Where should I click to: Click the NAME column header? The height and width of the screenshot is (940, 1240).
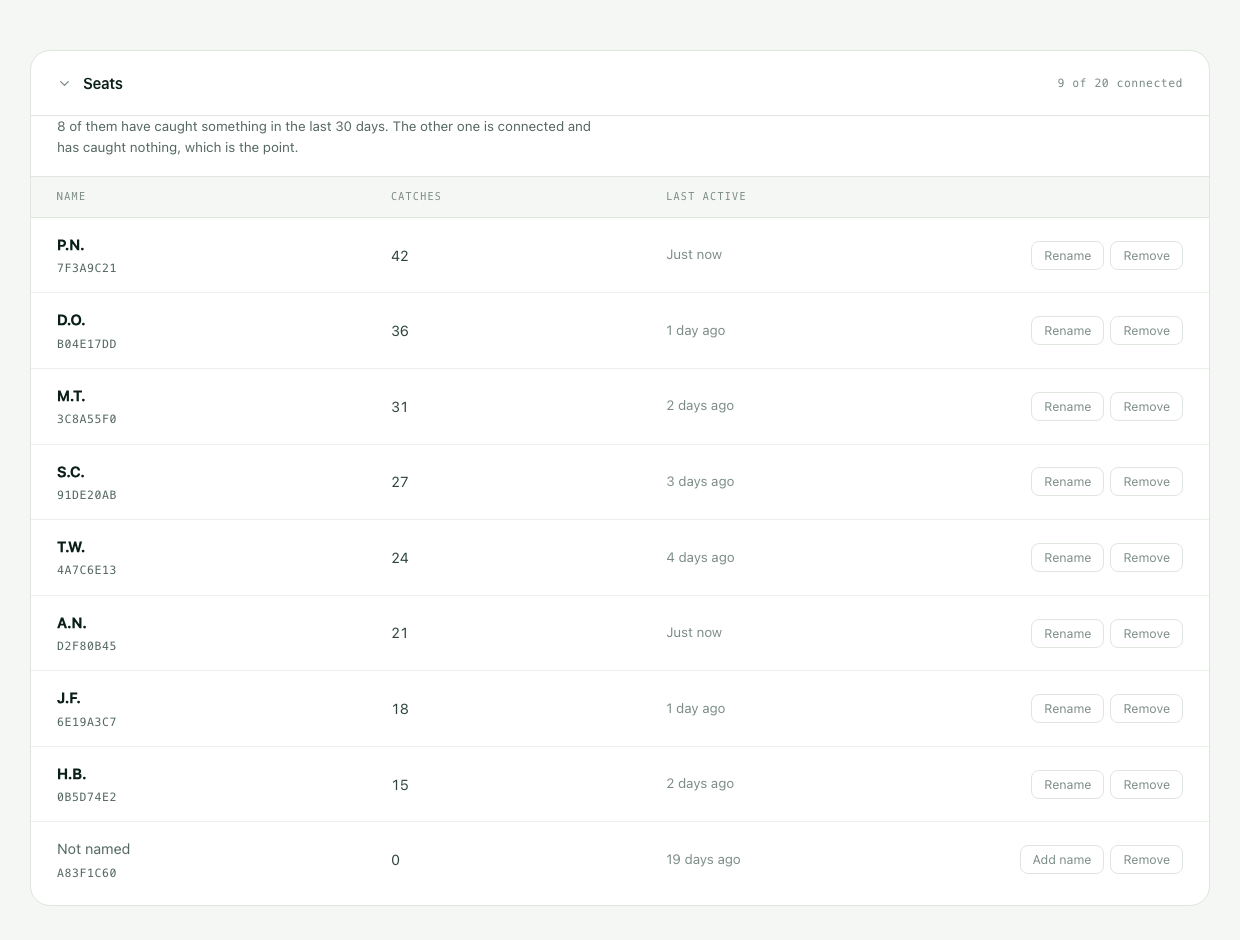pyautogui.click(x=71, y=196)
